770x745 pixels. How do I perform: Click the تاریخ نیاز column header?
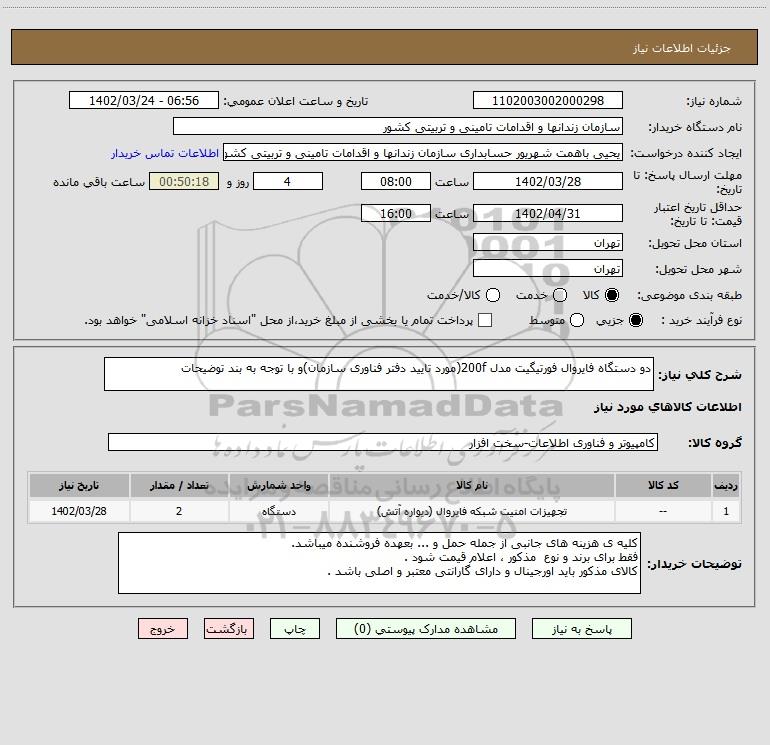pos(79,485)
